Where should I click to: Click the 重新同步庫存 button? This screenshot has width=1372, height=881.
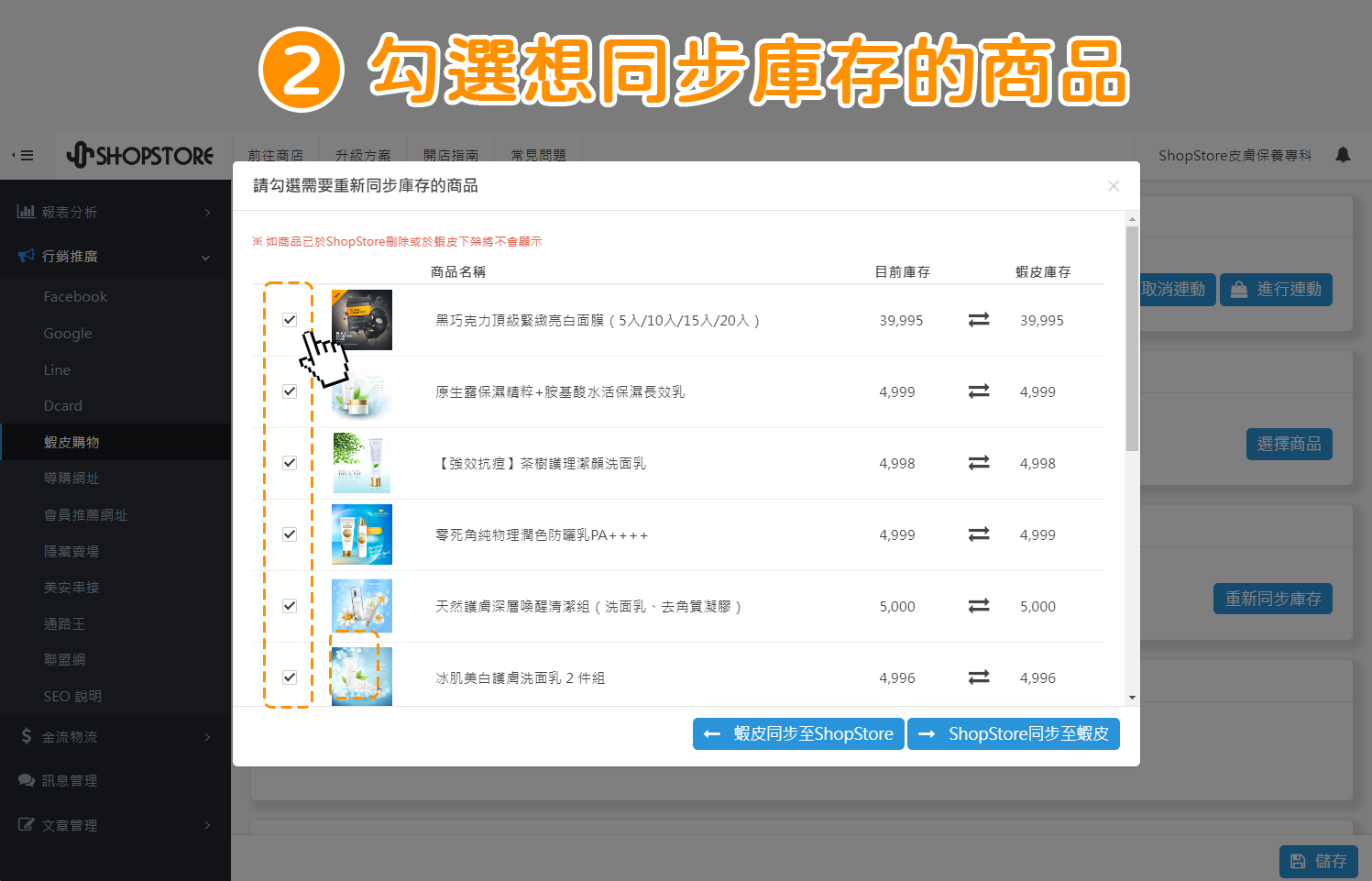pyautogui.click(x=1273, y=600)
